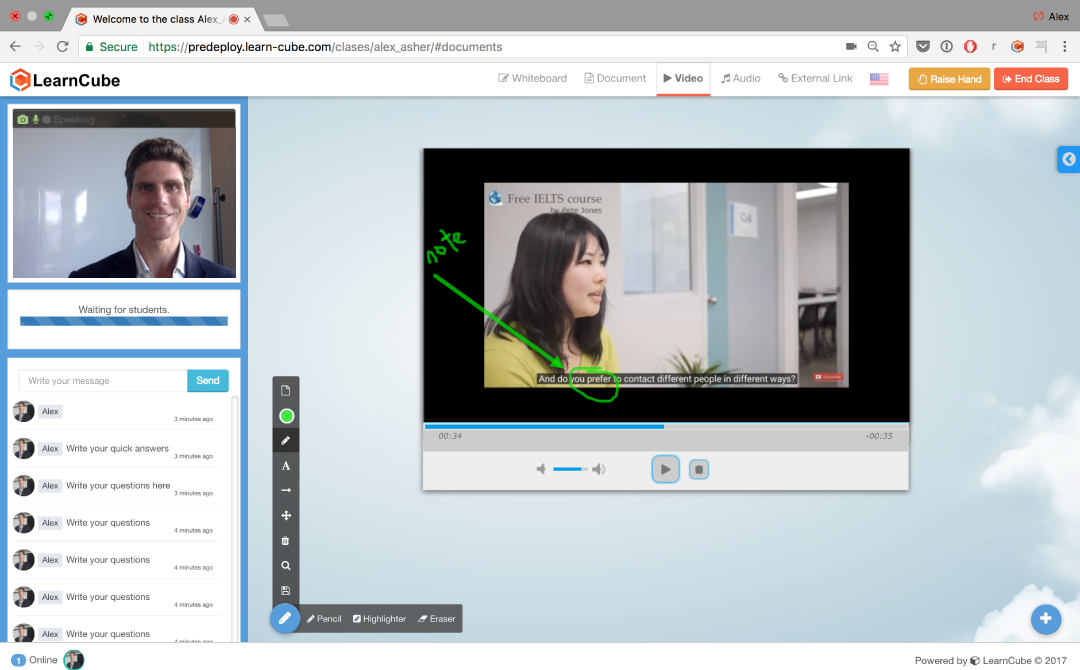The width and height of the screenshot is (1080, 670).
Task: Go back in the browser
Action: pos(15,46)
